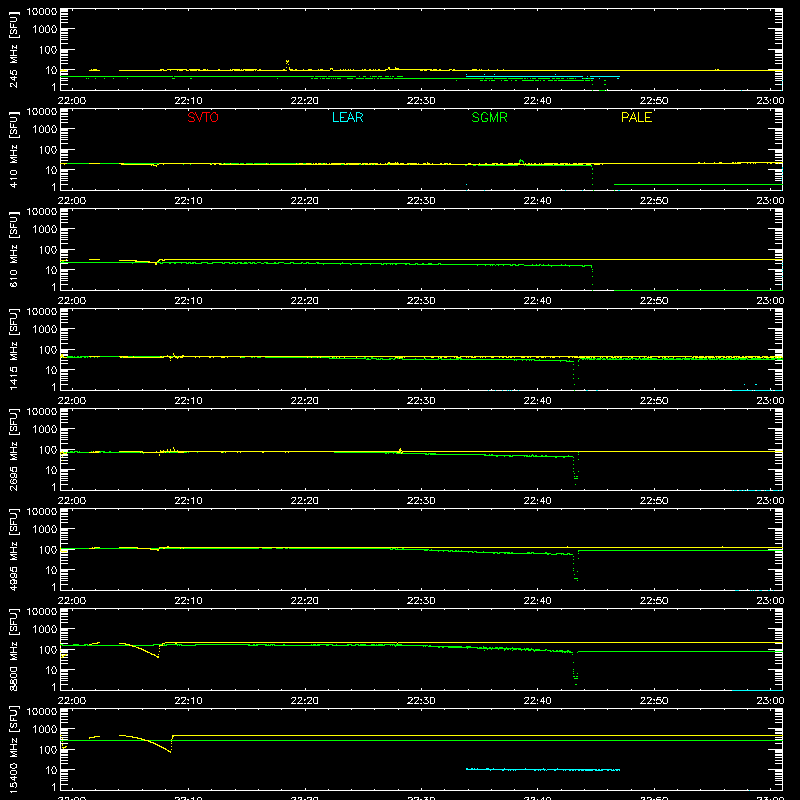Click 22:20 label under the 410 MHz panel
Screen dimensions: 800x800
(305, 201)
